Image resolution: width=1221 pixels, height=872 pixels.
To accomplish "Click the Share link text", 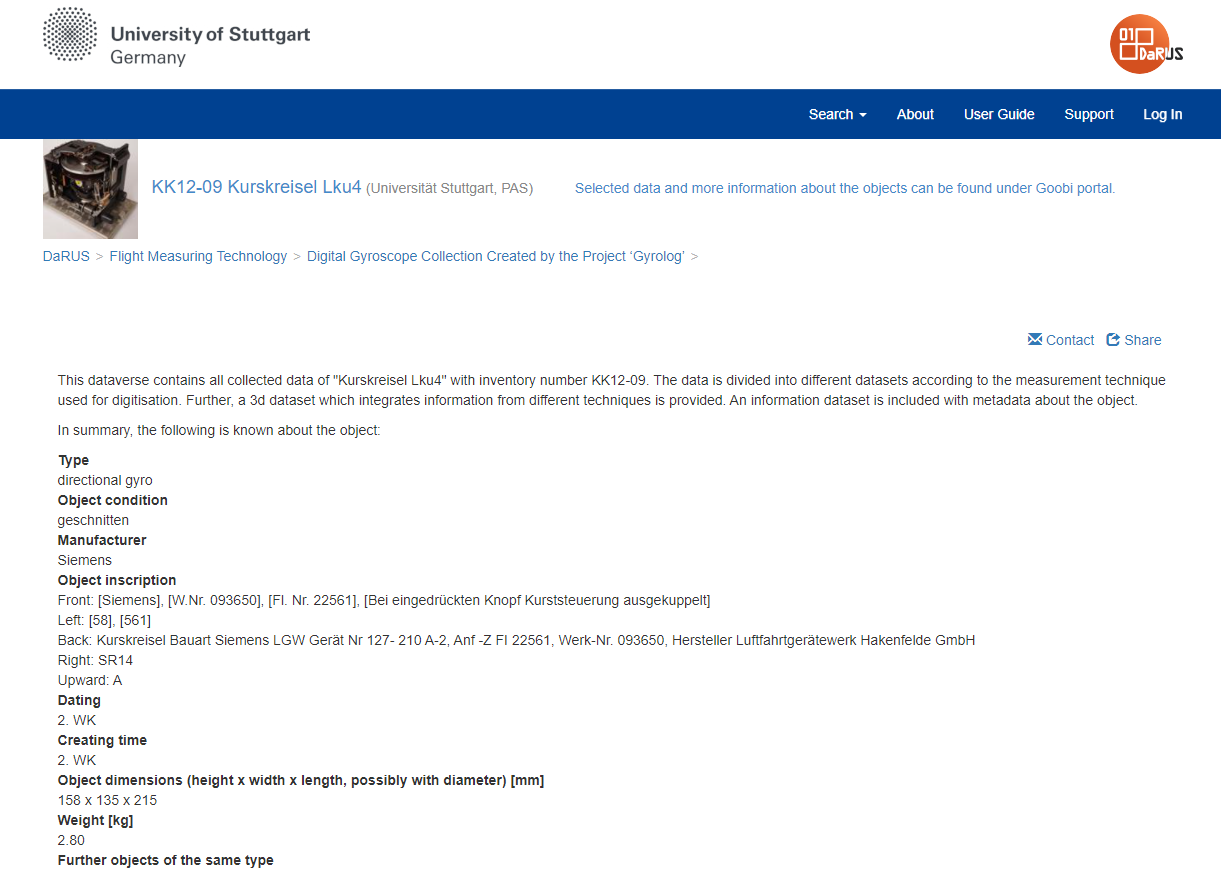I will 1143,340.
